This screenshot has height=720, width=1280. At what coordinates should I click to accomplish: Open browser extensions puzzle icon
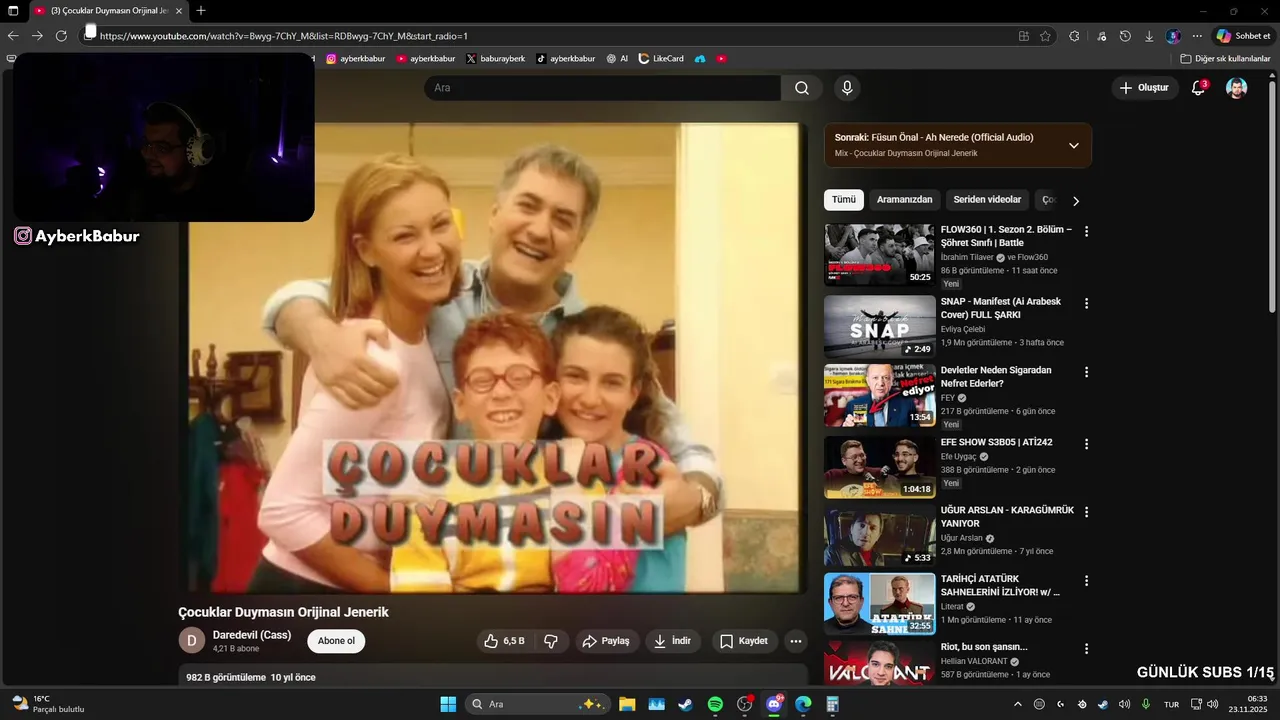pyautogui.click(x=1074, y=36)
